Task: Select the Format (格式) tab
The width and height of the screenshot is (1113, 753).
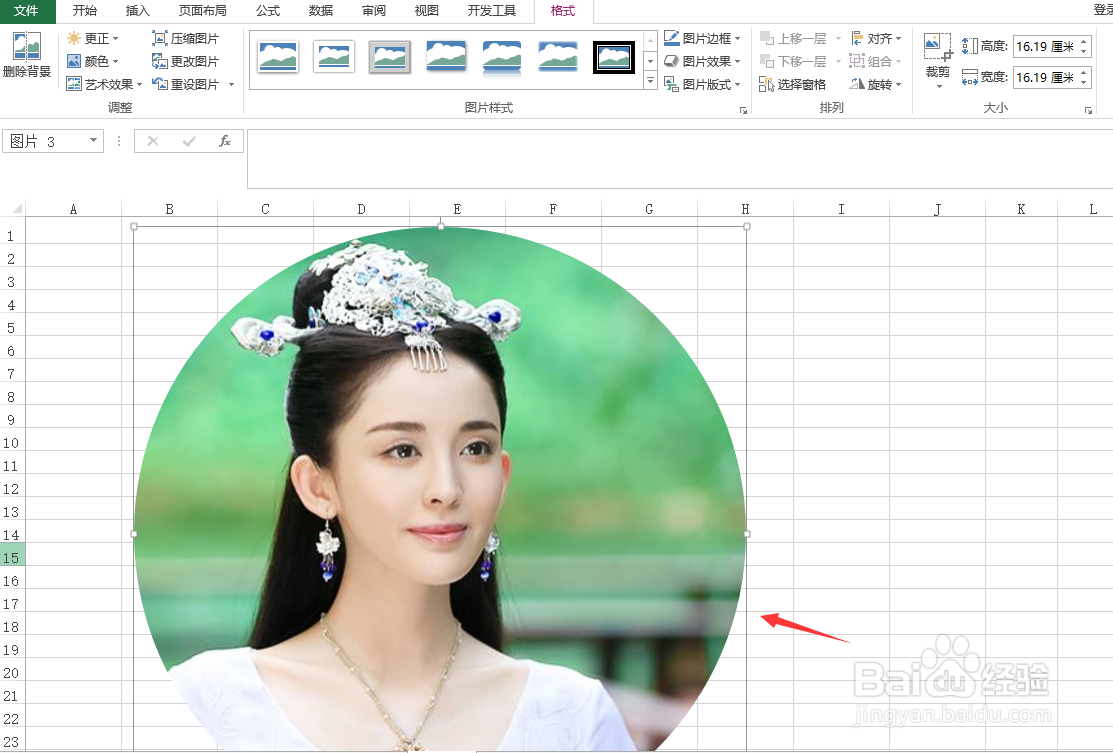Action: [x=563, y=11]
